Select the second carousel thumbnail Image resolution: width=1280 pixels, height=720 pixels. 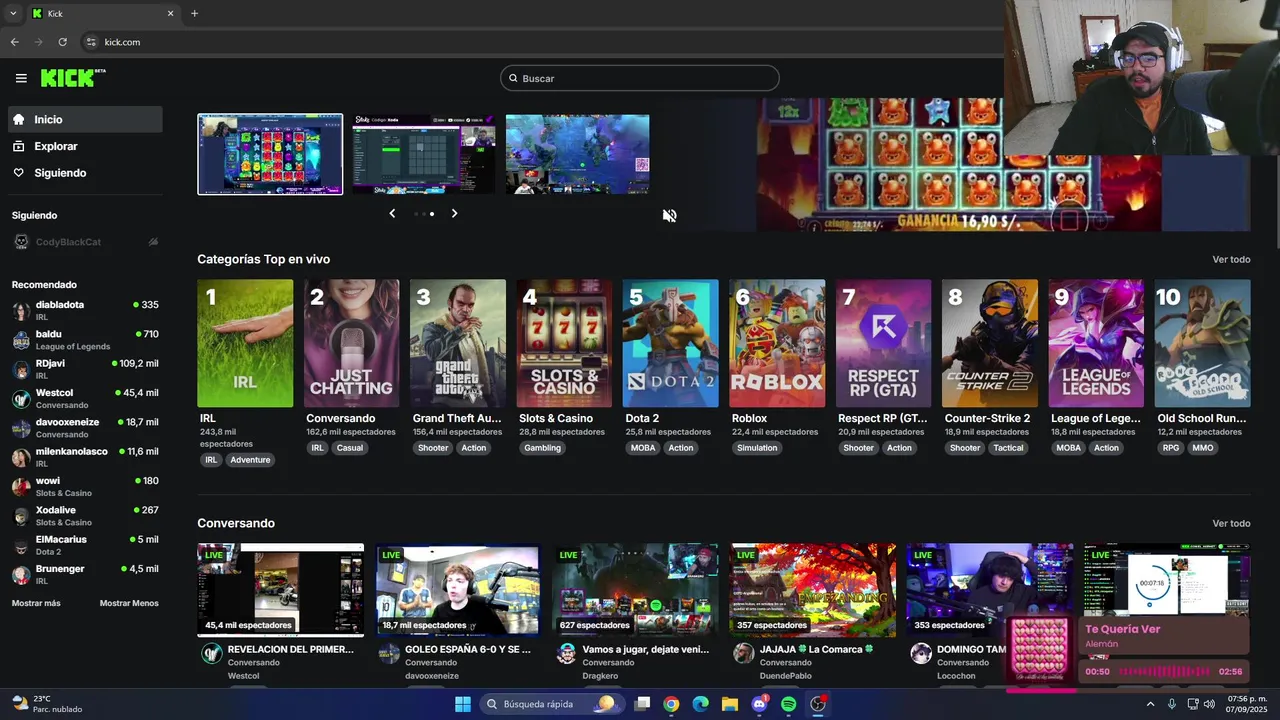[423, 154]
